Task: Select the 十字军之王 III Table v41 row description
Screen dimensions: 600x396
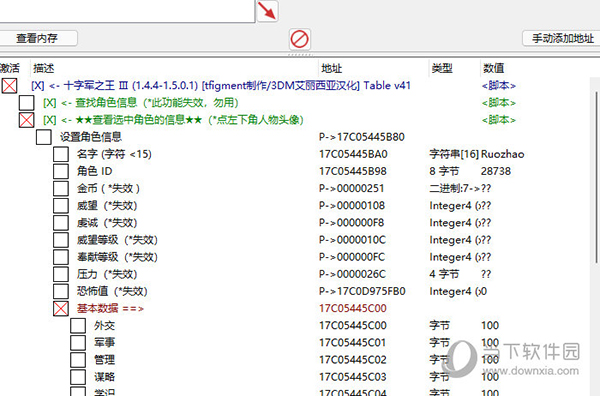Action: tap(221, 86)
